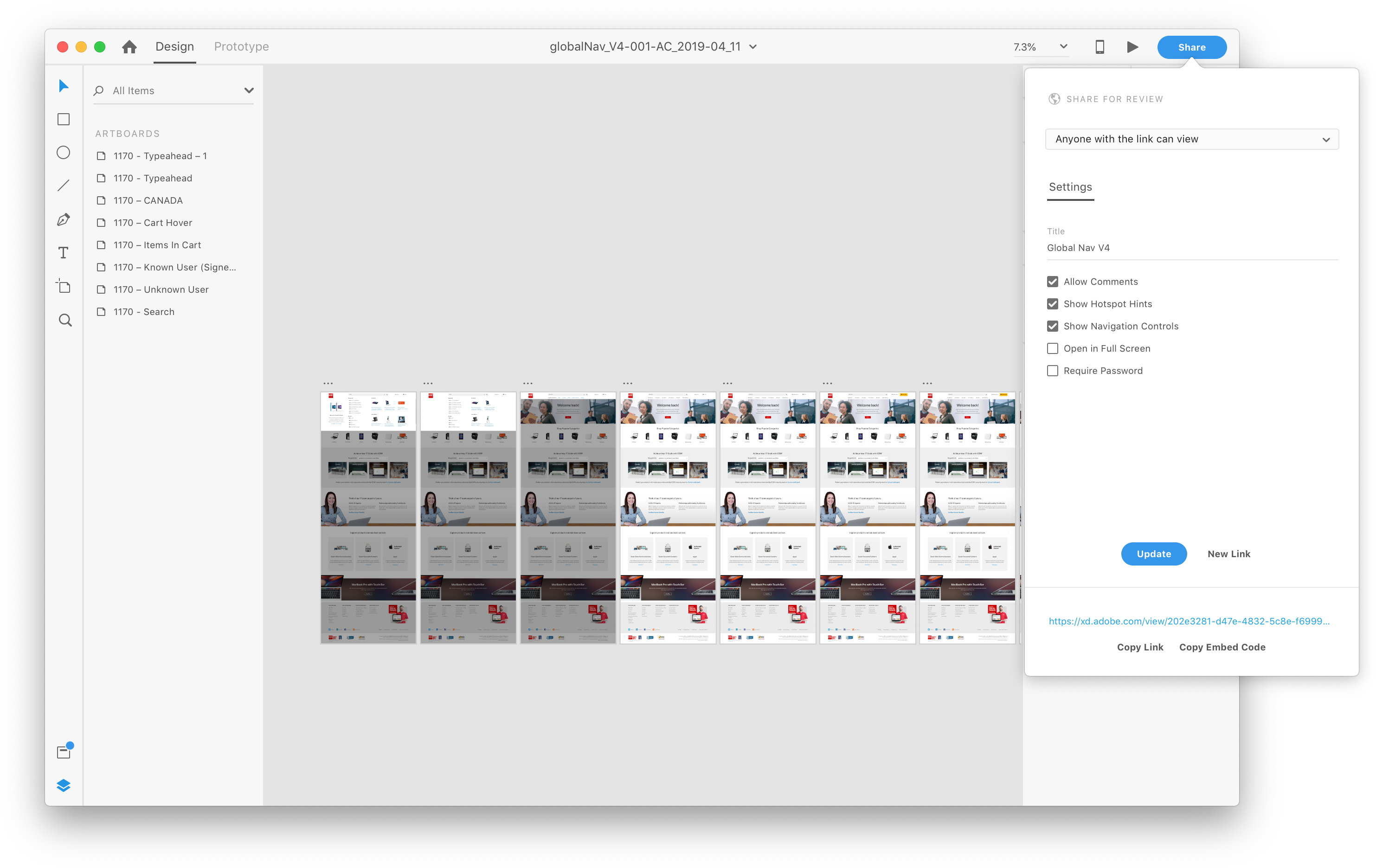Select the Artboard tool

(64, 286)
